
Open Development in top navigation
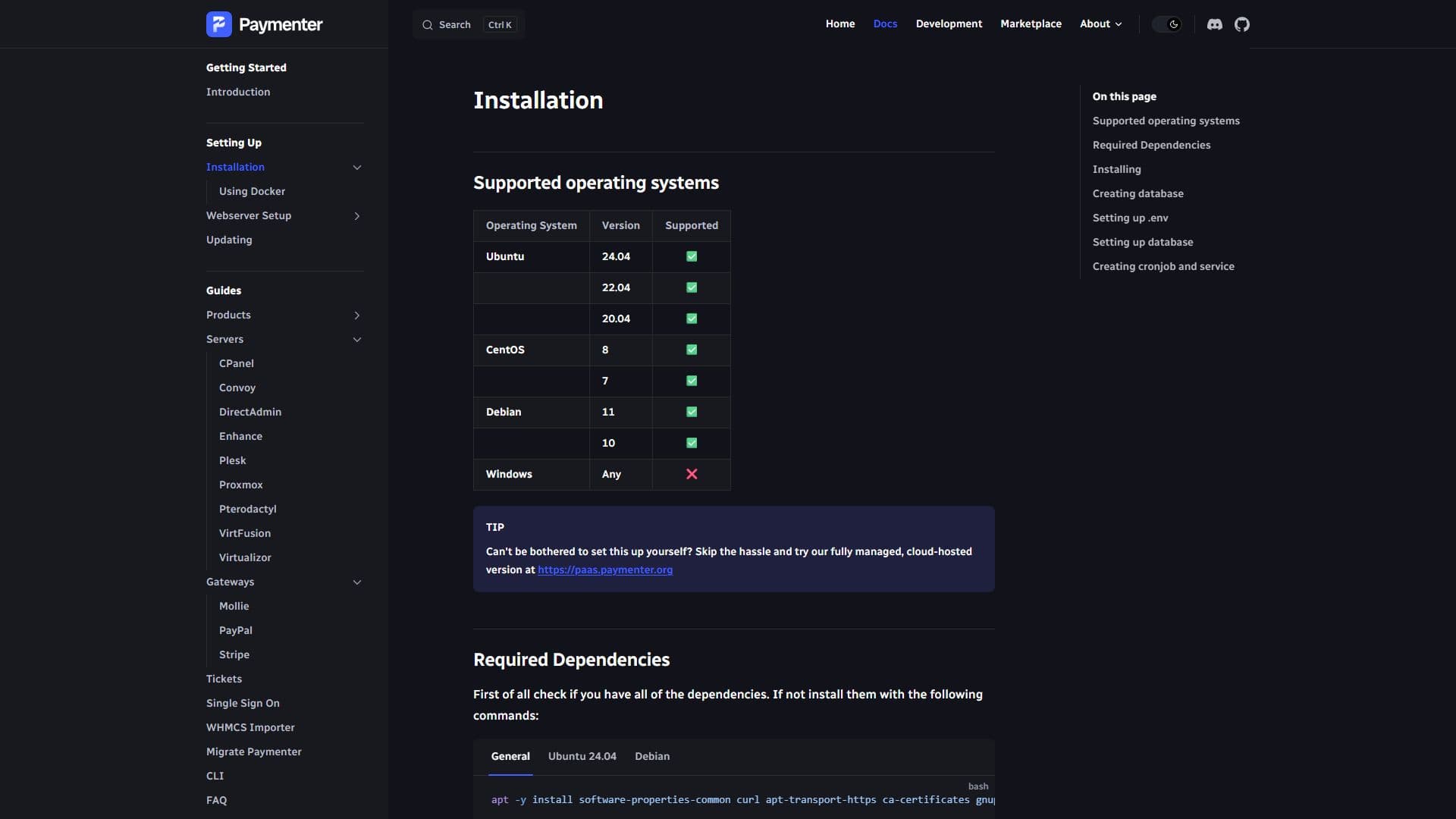click(x=949, y=24)
